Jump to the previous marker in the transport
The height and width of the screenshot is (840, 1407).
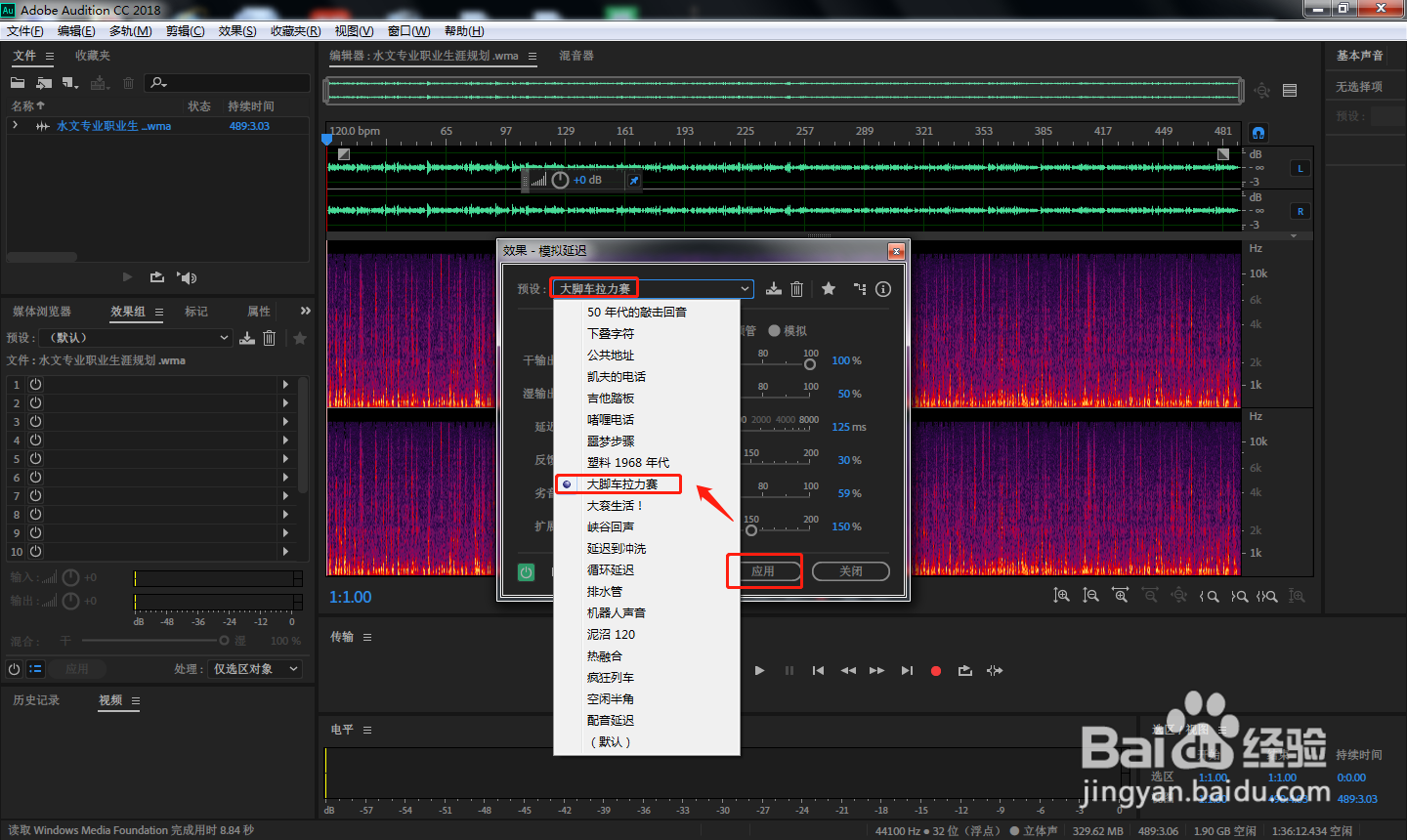pos(818,670)
